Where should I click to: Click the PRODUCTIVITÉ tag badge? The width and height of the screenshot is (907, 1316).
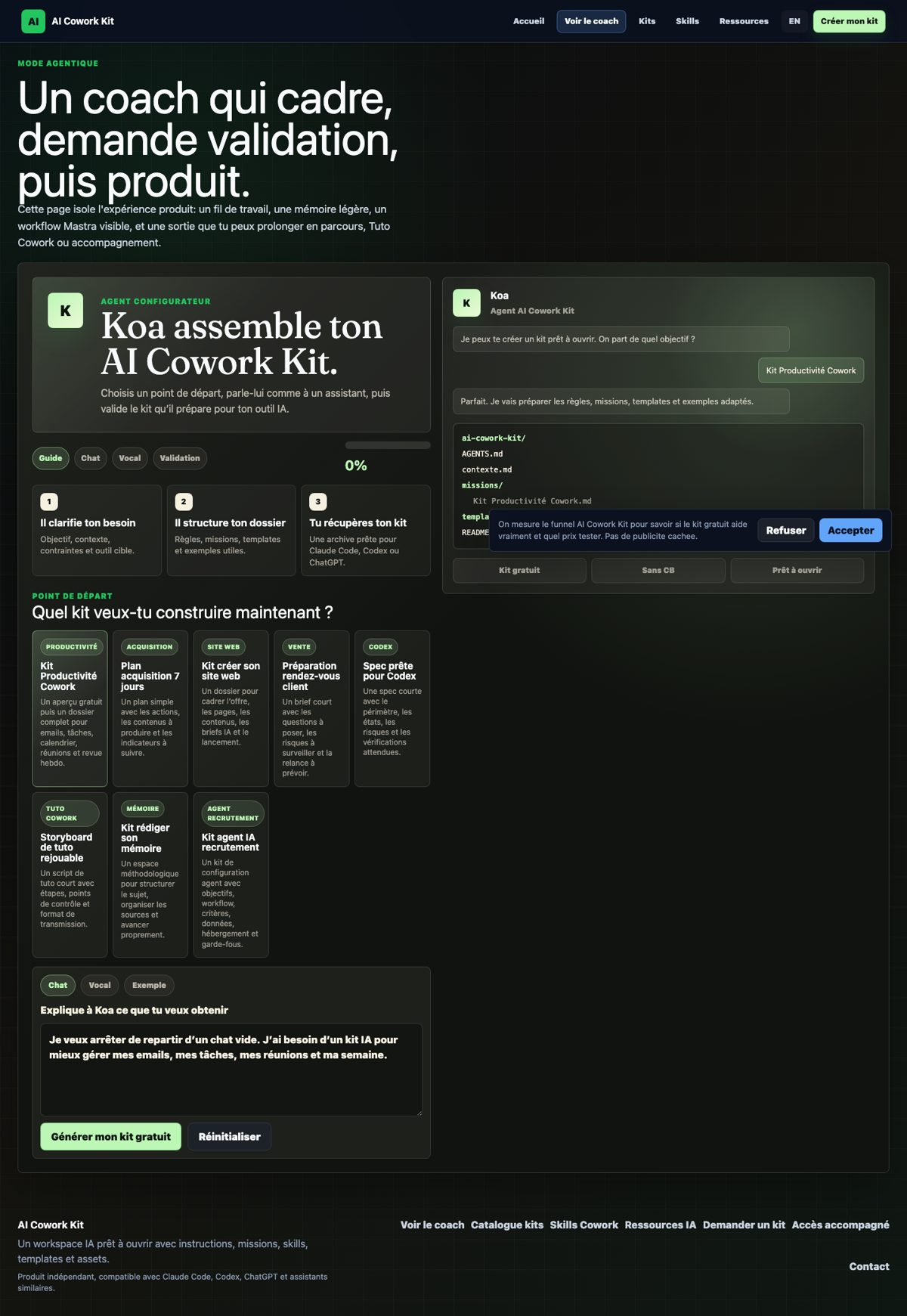(x=72, y=647)
